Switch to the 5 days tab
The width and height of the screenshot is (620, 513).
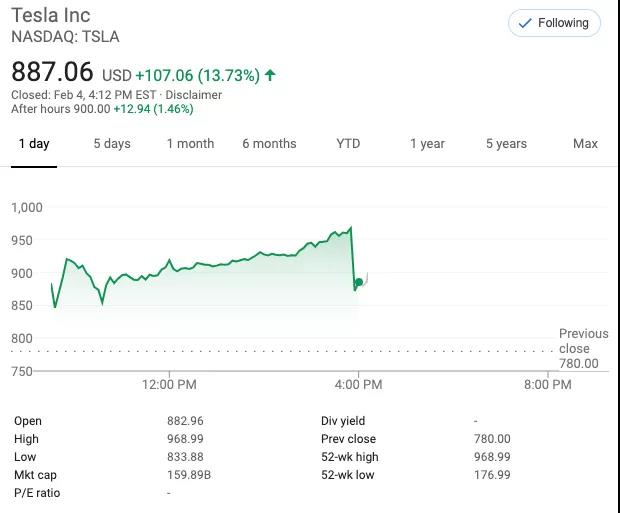click(x=112, y=144)
